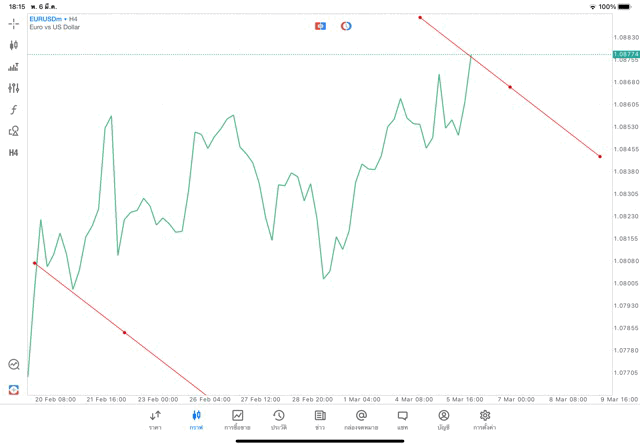
Task: Switch to the กราฟ (Chart) tab
Action: [x=196, y=420]
